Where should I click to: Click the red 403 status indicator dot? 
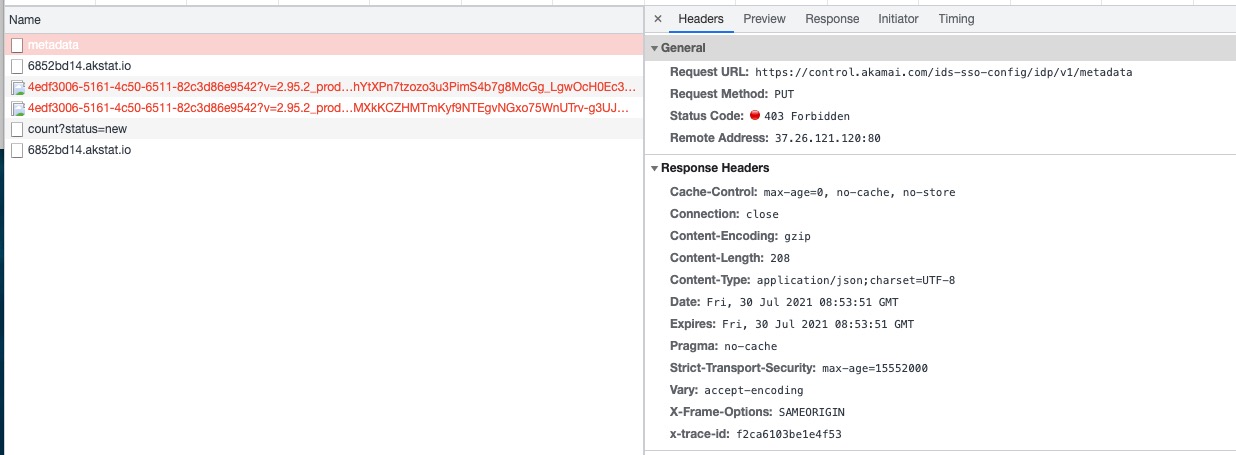(x=755, y=115)
